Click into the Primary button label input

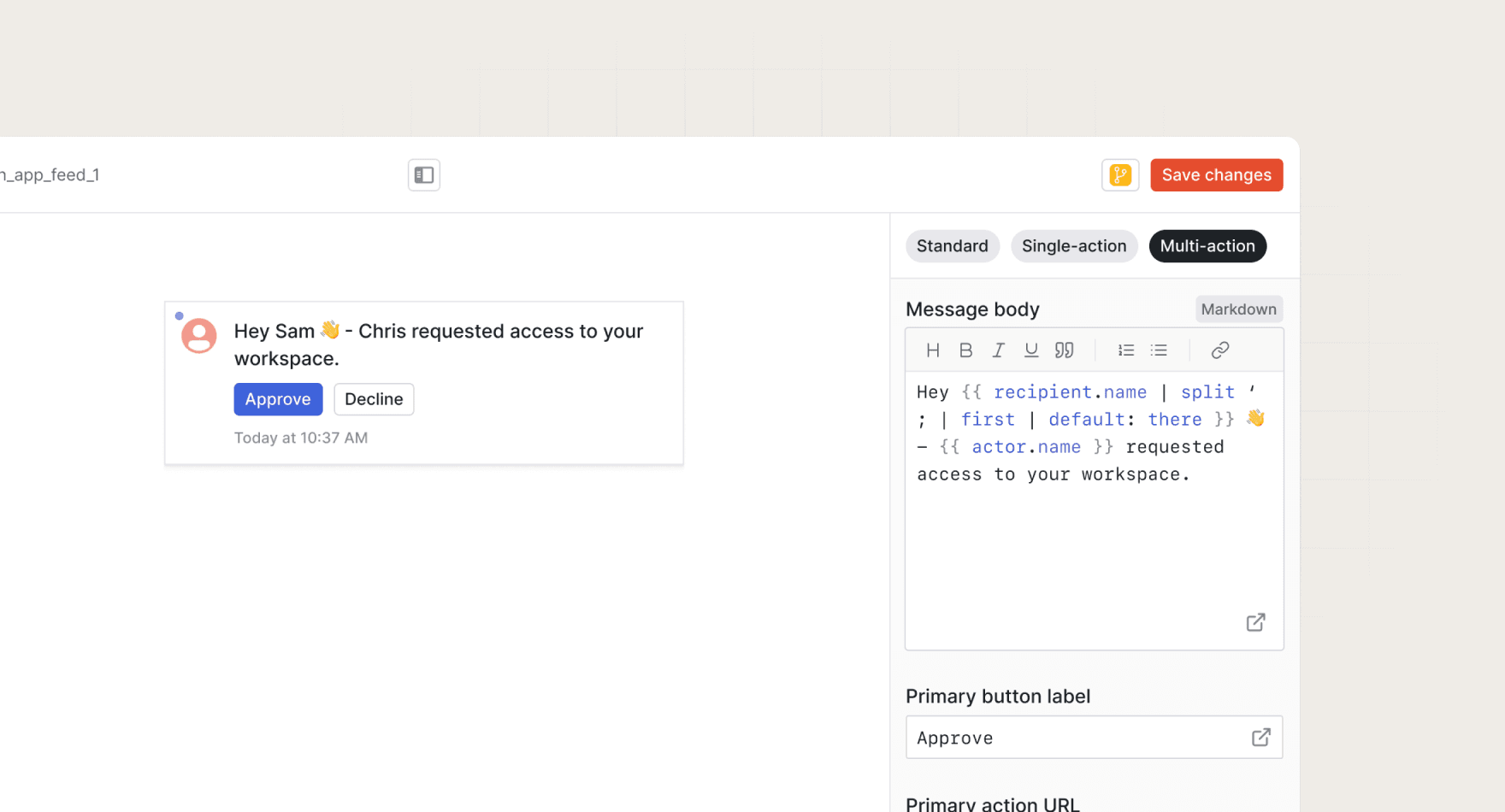[x=1077, y=738]
